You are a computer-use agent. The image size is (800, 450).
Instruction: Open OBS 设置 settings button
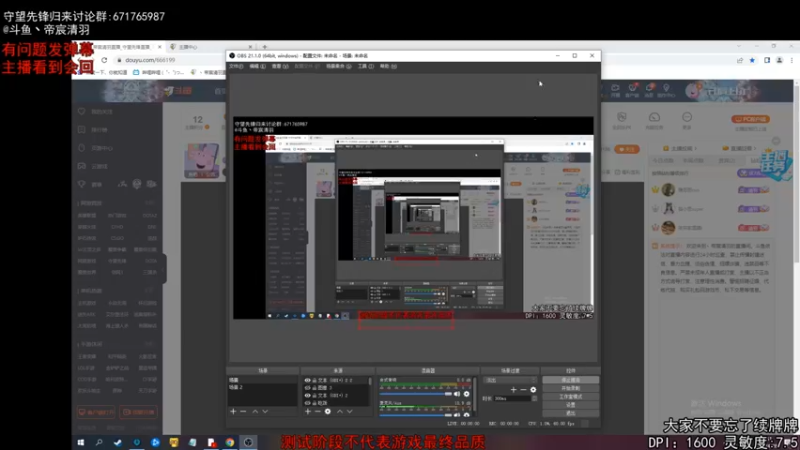(570, 405)
